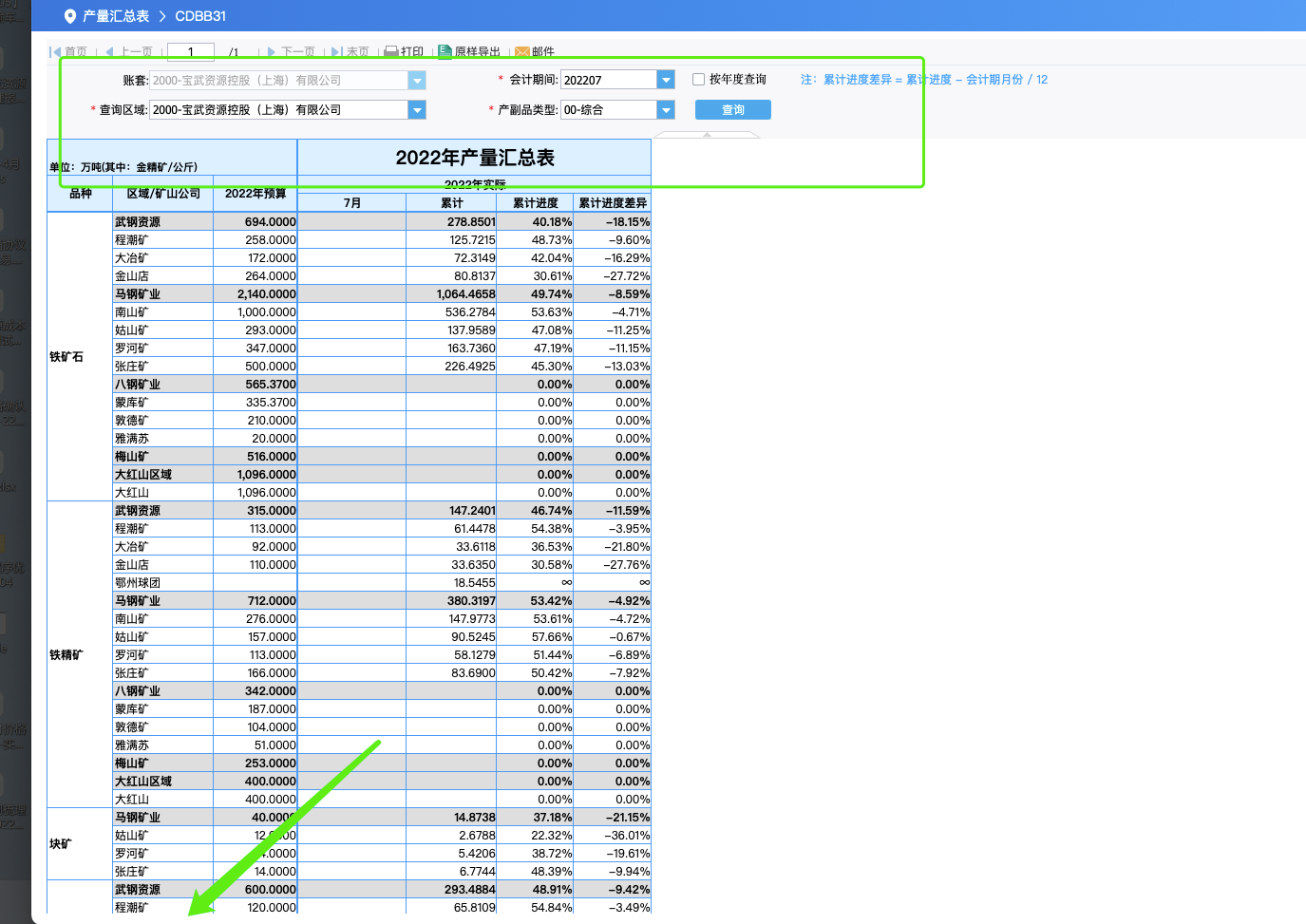1306x924 pixels.
Task: Click the title 2022年产量汇总表
Action: click(475, 158)
